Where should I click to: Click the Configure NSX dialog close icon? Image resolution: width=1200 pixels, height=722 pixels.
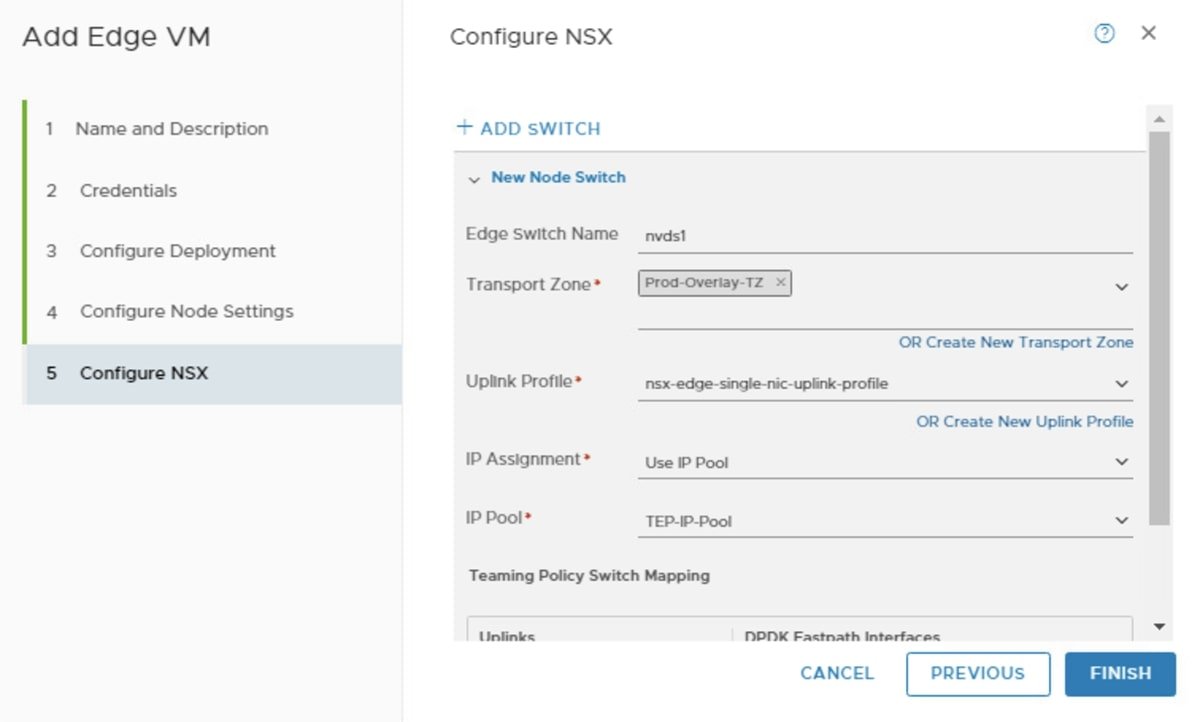1149,33
